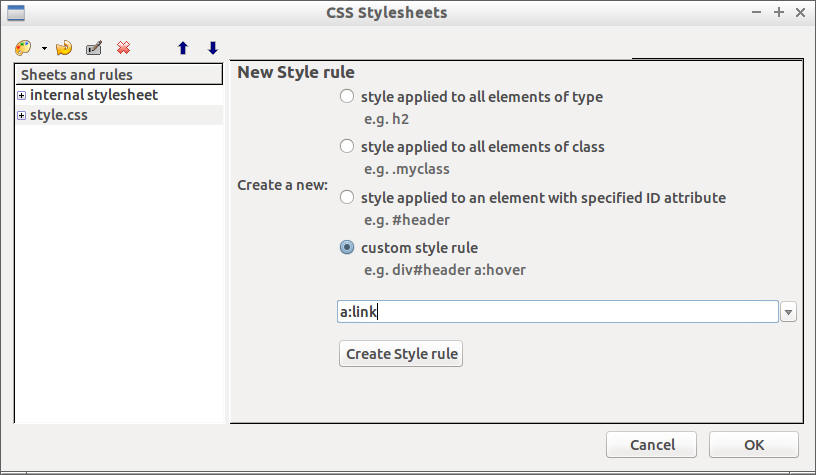Move rule up with the up arrow

pyautogui.click(x=182, y=48)
